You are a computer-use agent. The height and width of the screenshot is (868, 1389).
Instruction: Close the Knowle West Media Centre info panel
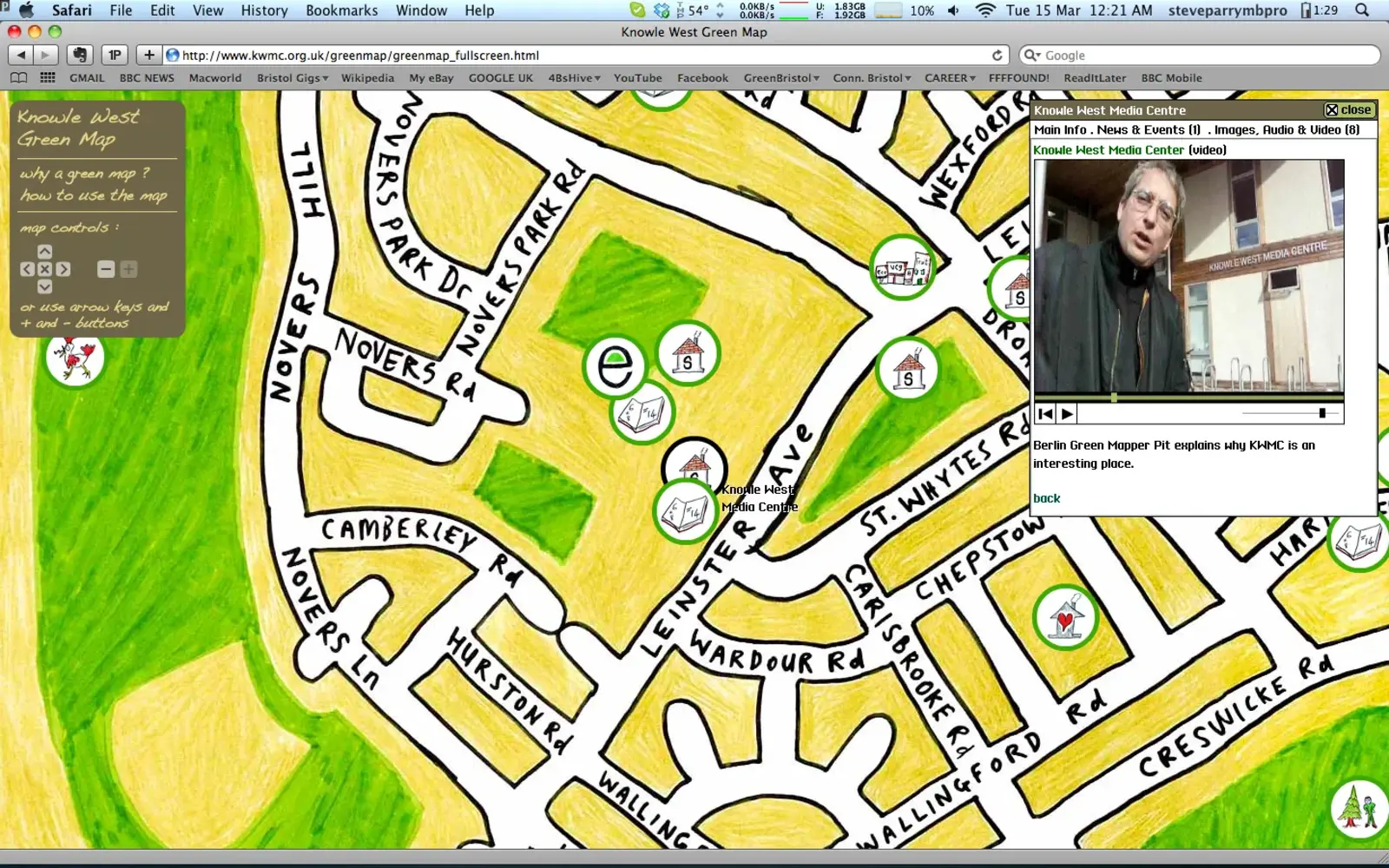click(1347, 110)
